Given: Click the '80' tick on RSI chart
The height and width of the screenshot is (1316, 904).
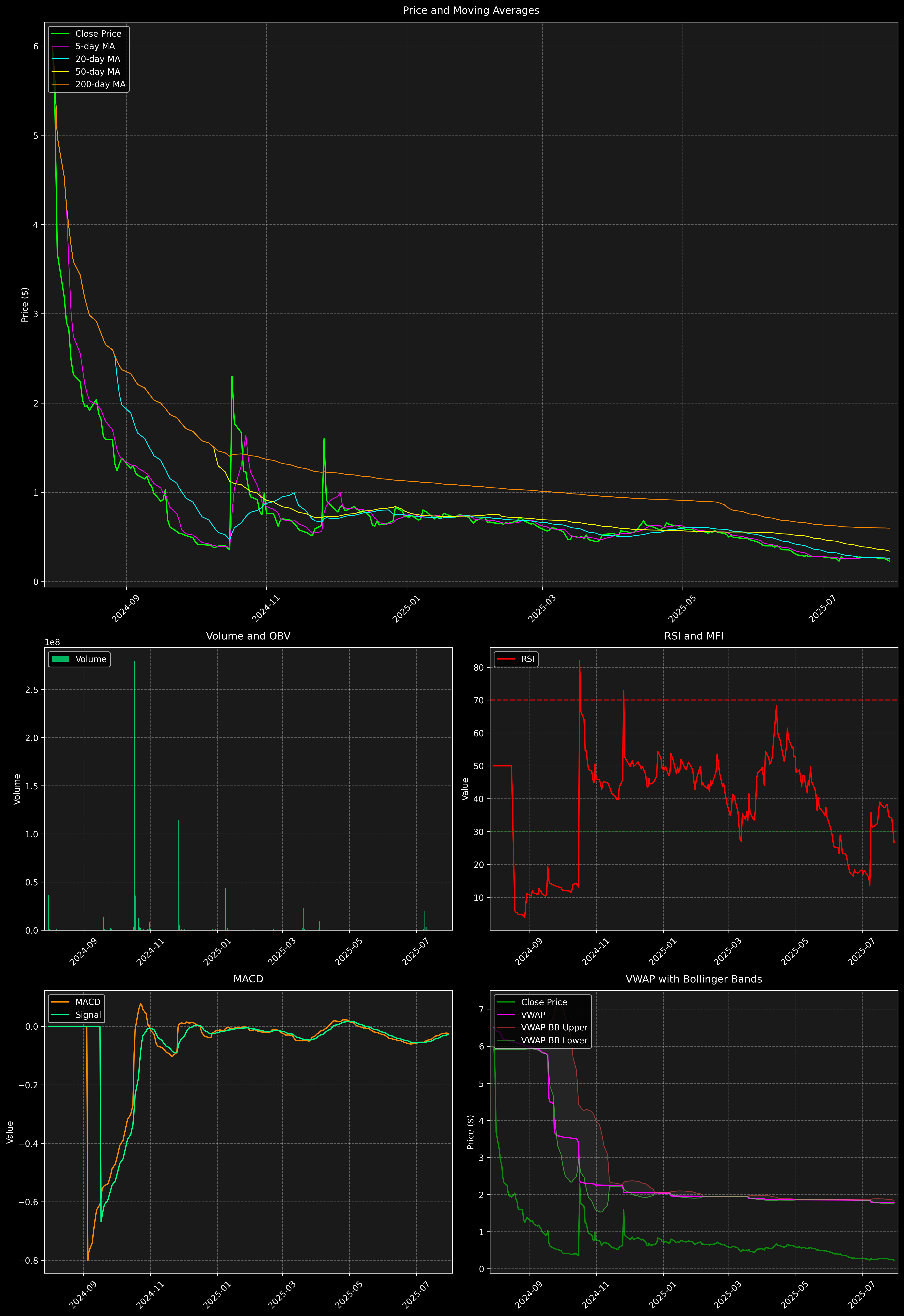Looking at the screenshot, I should point(479,668).
